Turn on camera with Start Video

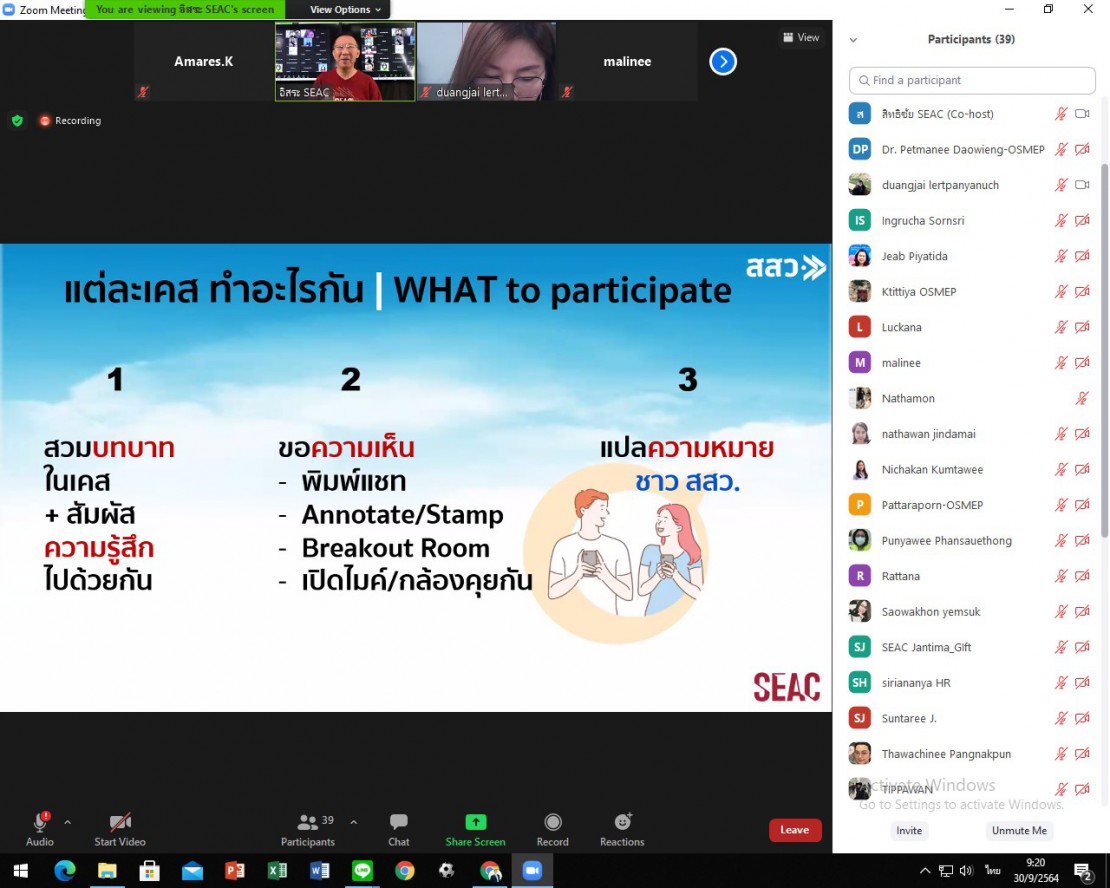[x=120, y=823]
